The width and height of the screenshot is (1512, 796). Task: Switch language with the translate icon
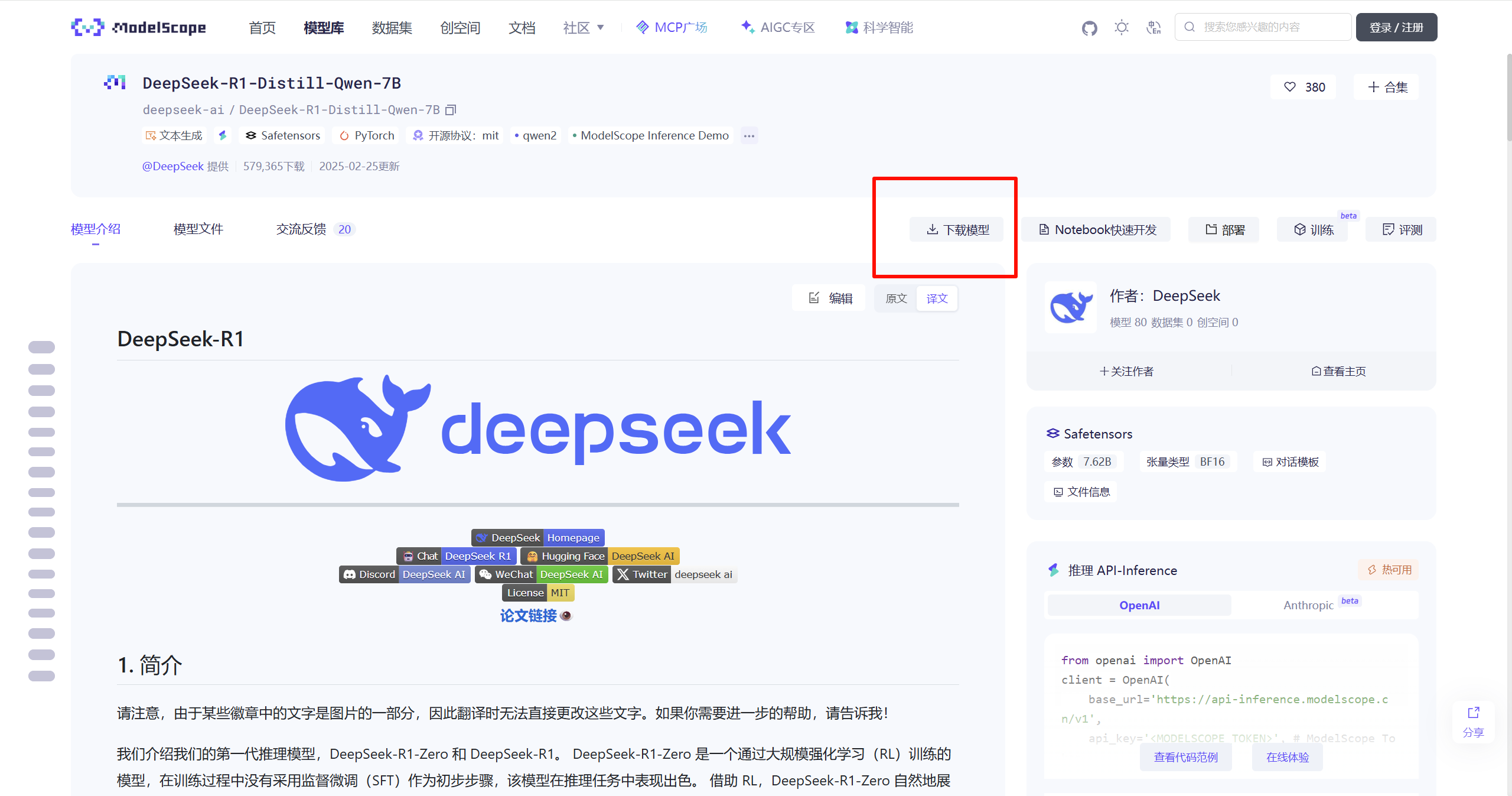(x=1153, y=27)
